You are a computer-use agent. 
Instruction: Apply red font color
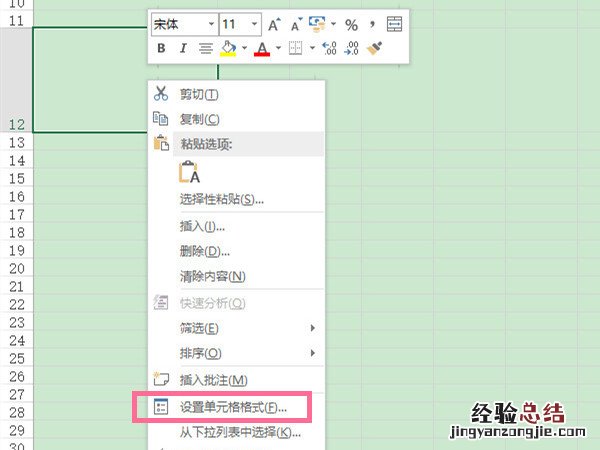click(x=262, y=49)
